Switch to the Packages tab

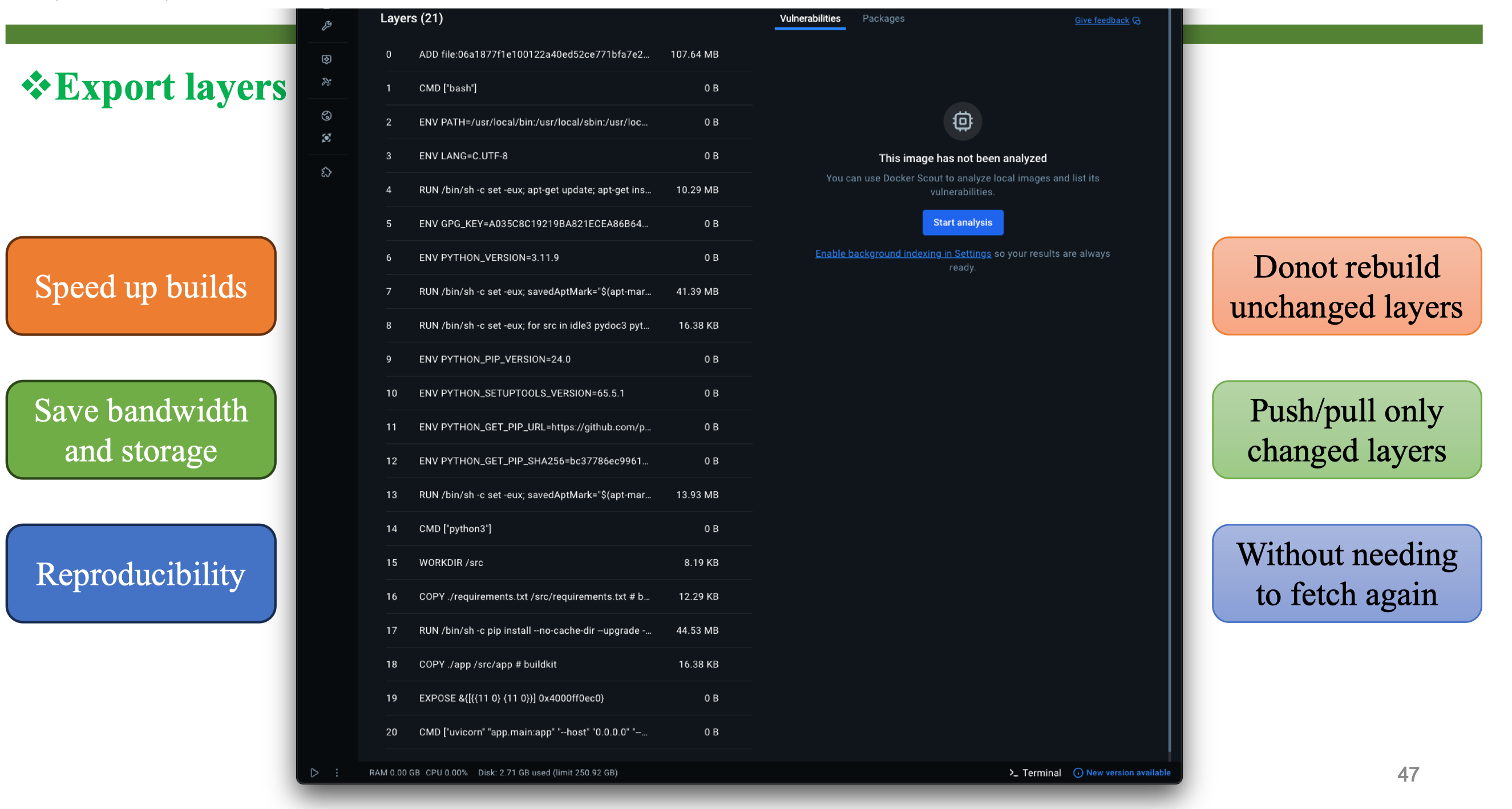[x=883, y=19]
